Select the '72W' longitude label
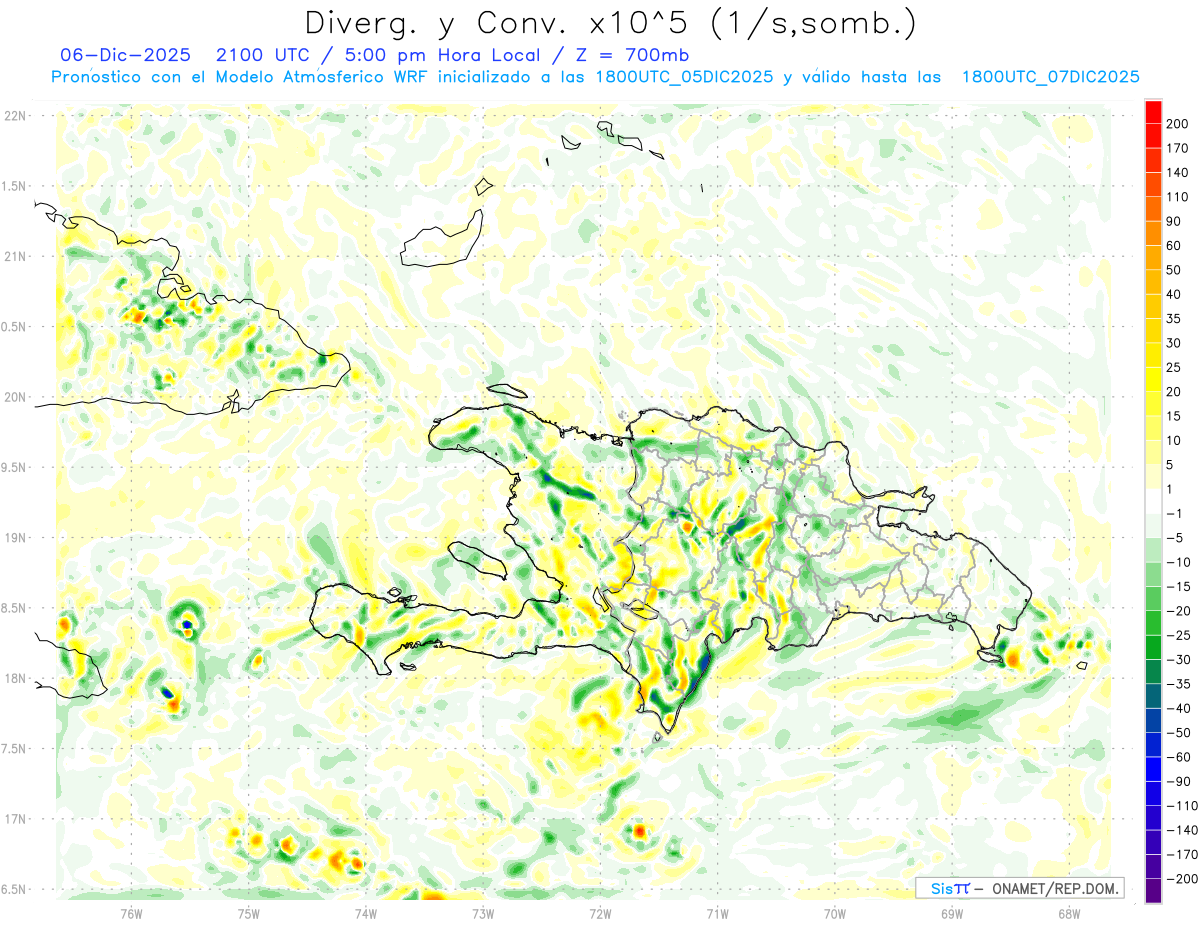Image resolution: width=1200 pixels, height=927 pixels. 600,912
